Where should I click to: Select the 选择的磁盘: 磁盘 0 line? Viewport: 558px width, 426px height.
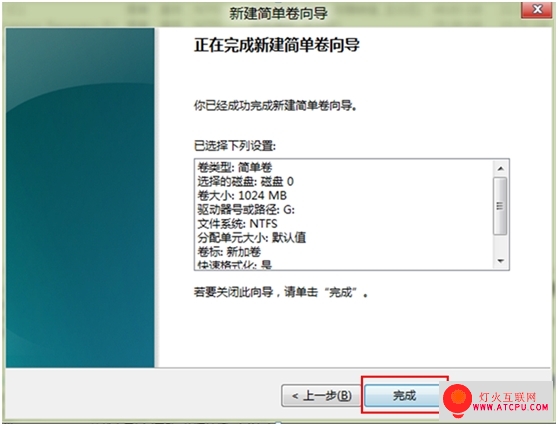pos(246,182)
